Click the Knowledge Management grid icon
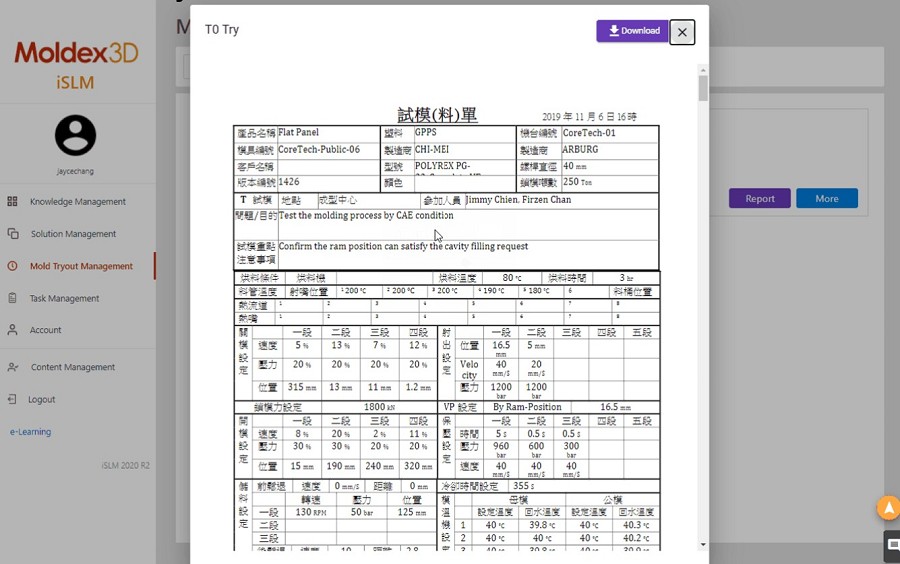Image resolution: width=900 pixels, height=564 pixels. coord(12,201)
